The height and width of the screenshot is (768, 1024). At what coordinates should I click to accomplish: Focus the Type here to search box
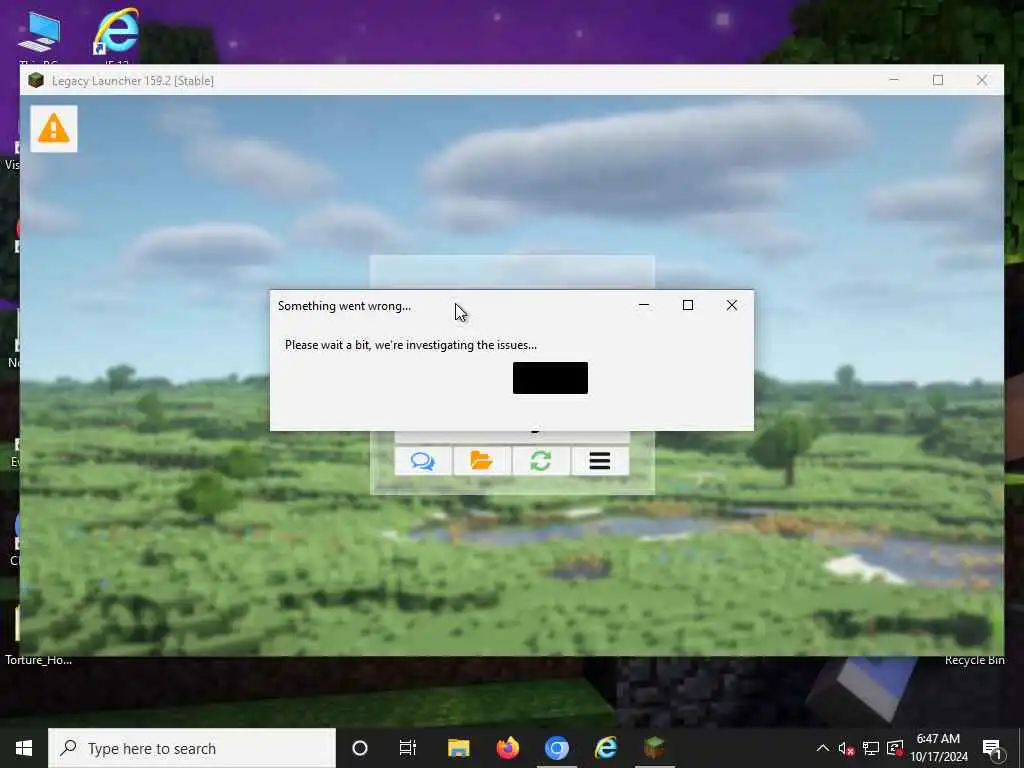click(x=192, y=748)
